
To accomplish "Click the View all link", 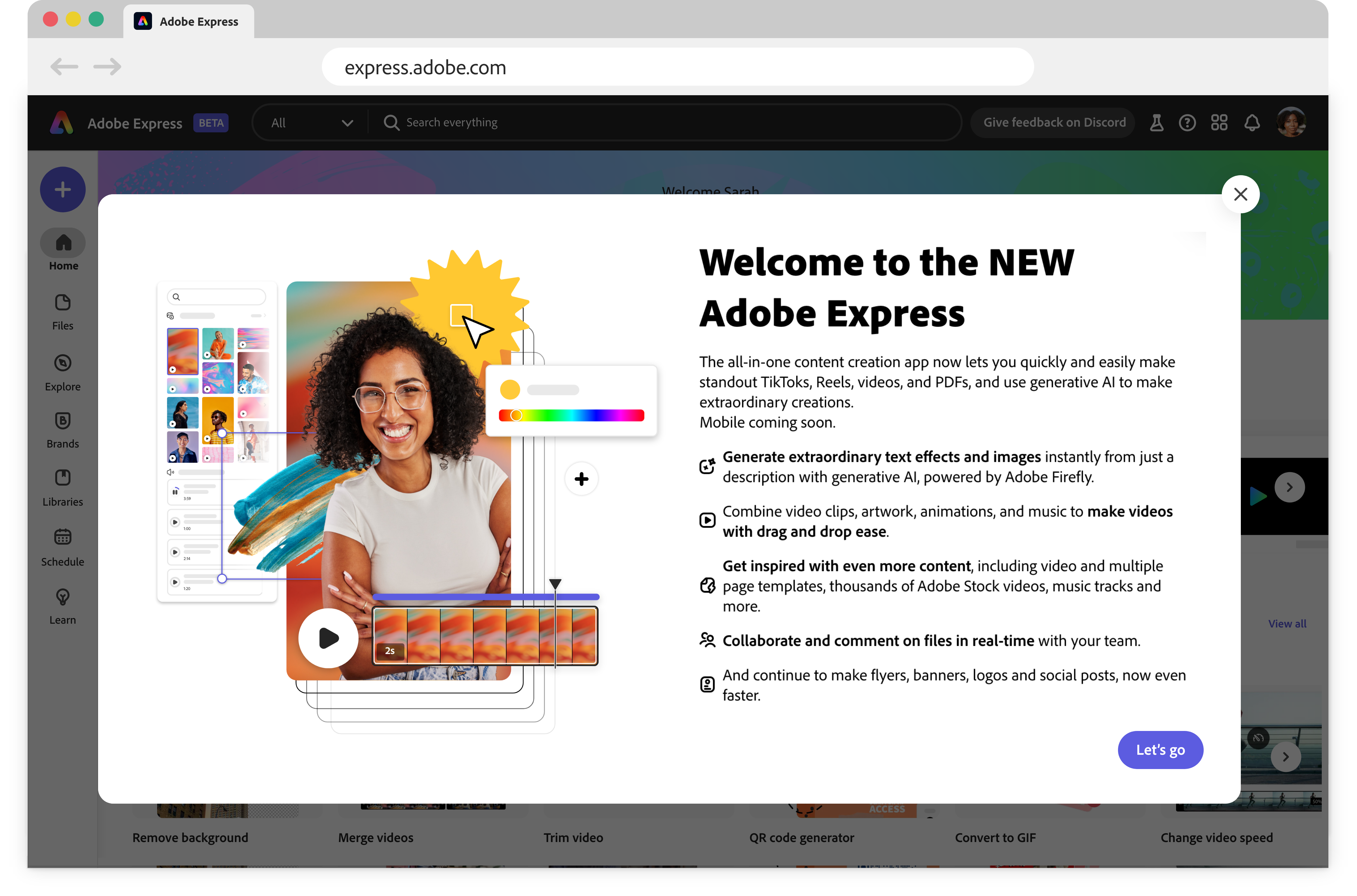I will 1287,623.
